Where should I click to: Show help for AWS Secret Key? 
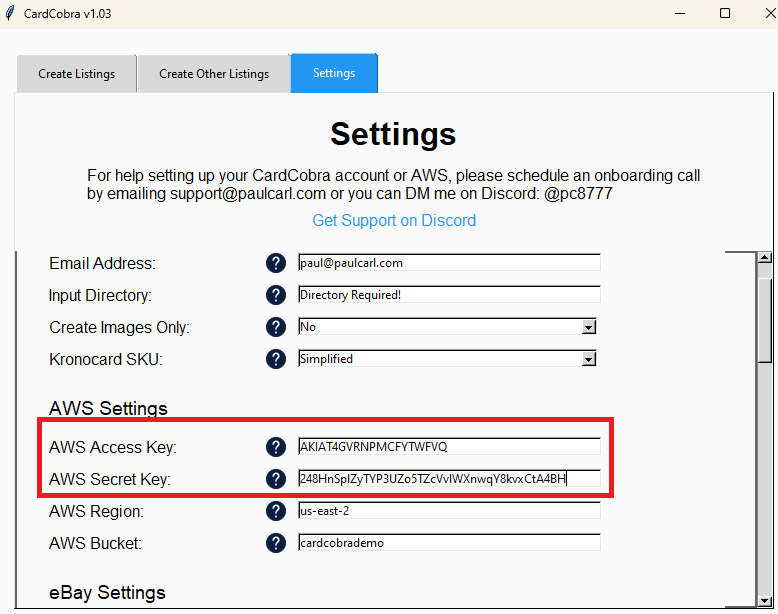pos(275,479)
